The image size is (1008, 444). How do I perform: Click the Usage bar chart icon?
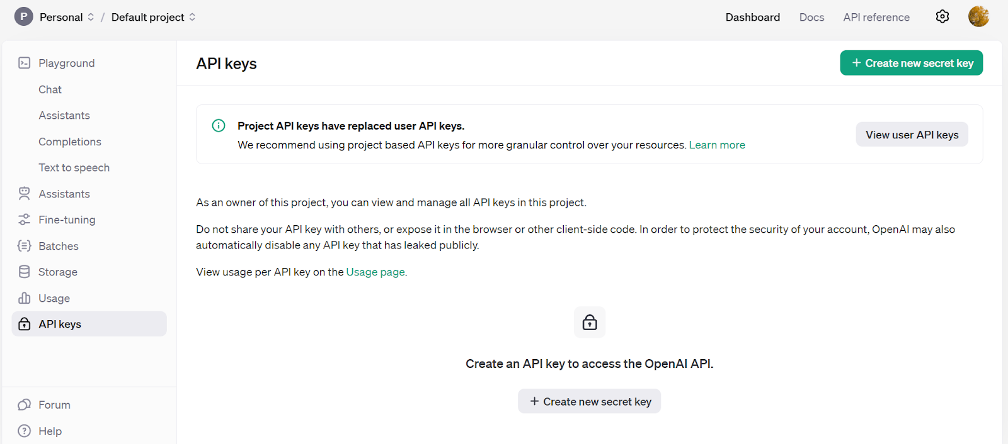(24, 298)
